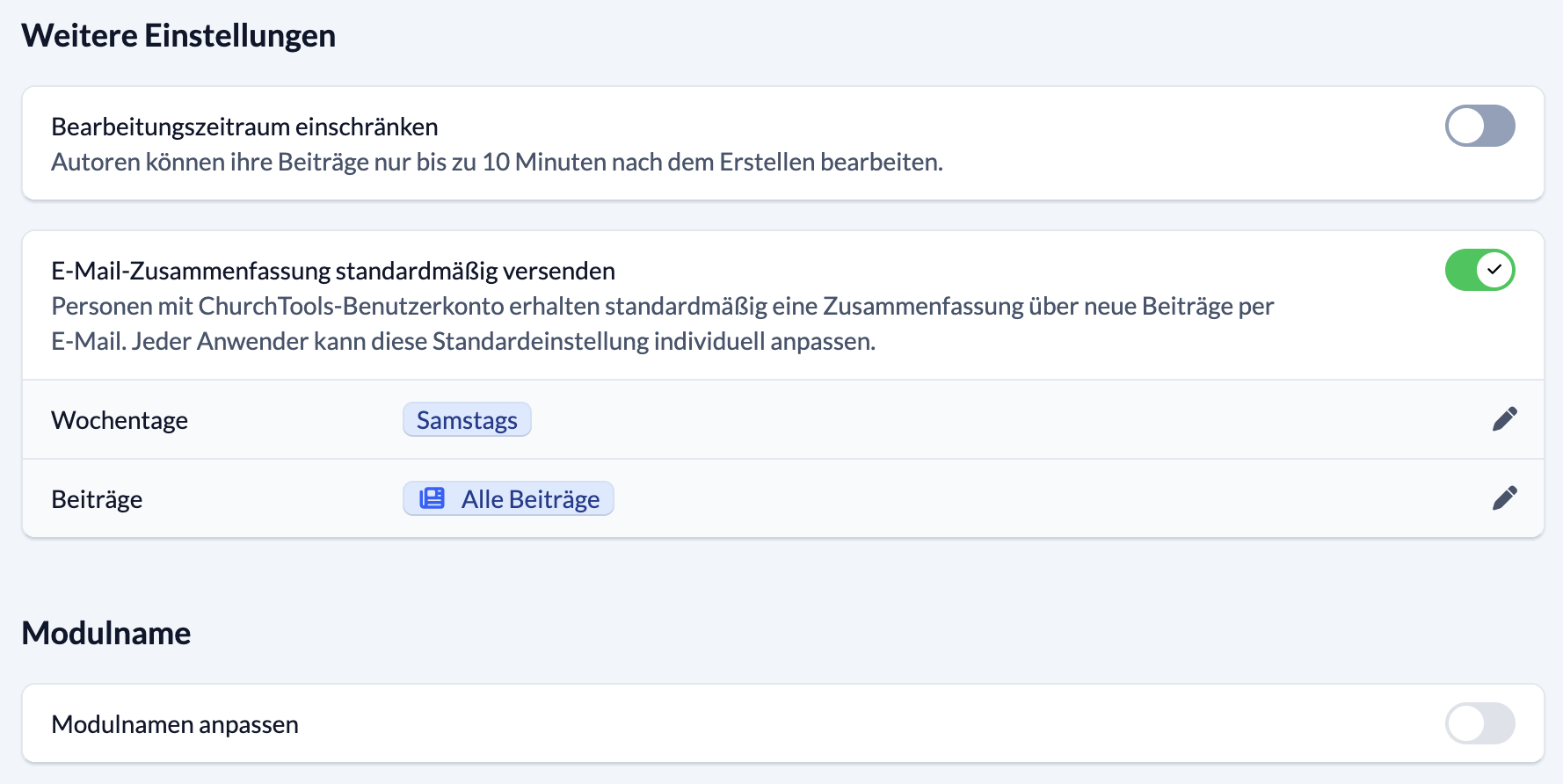Screen dimensions: 1563x784
Task: Click the Modulname section heading
Action: [106, 634]
